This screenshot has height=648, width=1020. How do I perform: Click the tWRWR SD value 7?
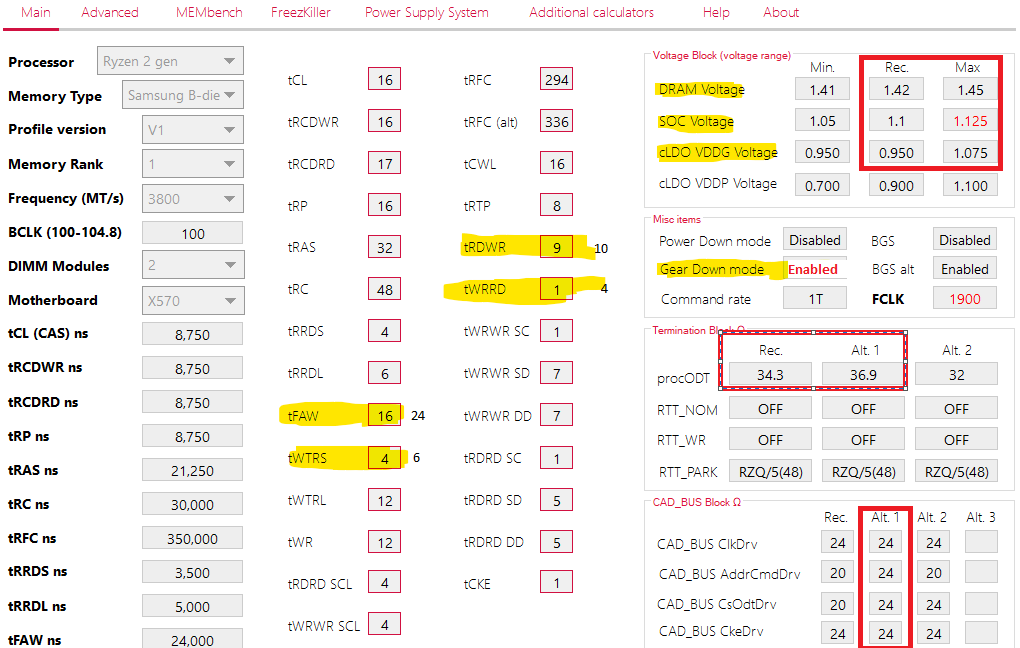[x=556, y=373]
